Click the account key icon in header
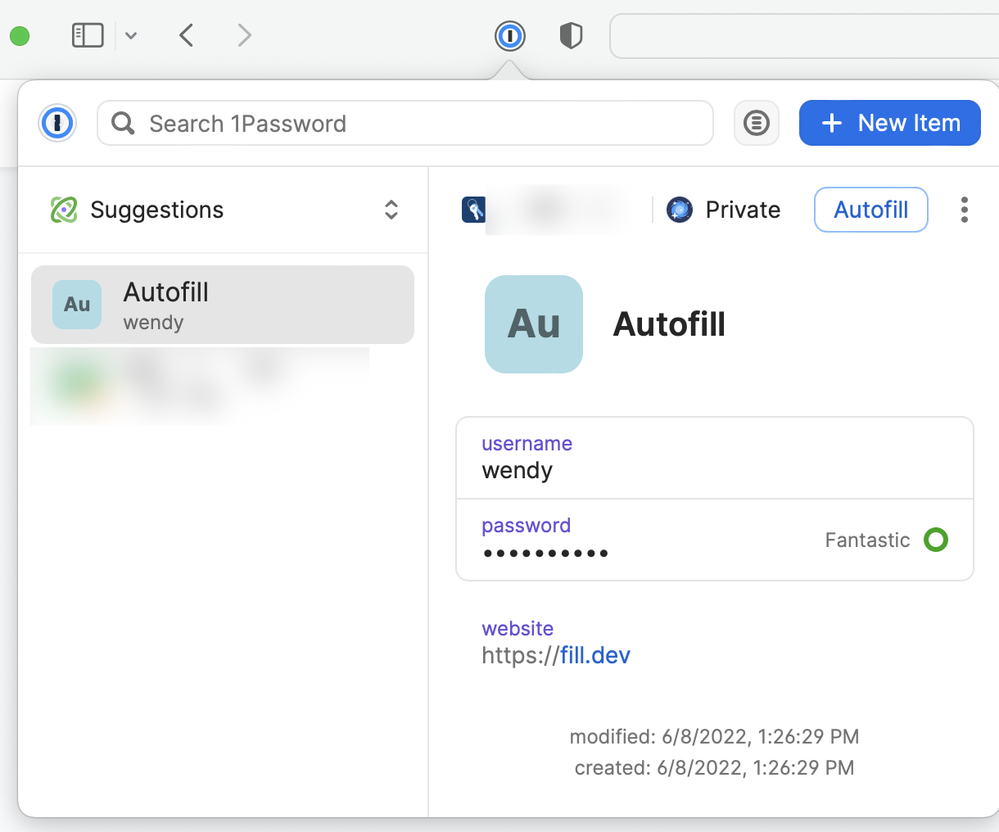The image size is (999, 832). tap(474, 210)
